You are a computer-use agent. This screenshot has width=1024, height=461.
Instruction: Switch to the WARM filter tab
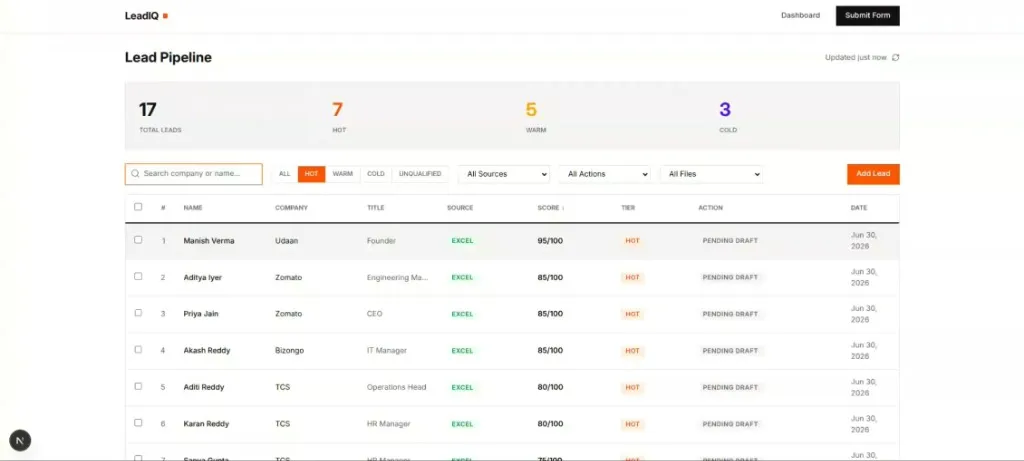coord(342,174)
